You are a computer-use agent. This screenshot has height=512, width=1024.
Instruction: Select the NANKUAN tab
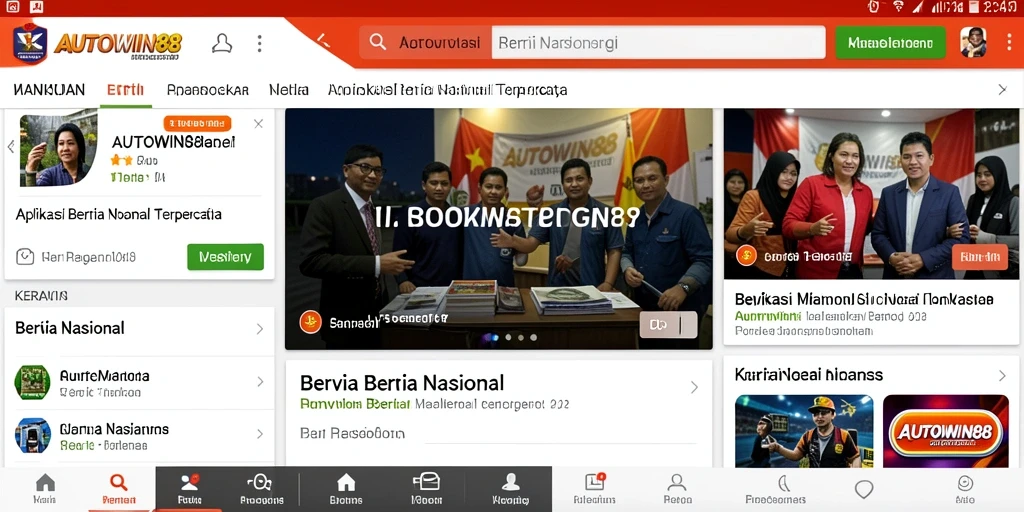[49, 90]
